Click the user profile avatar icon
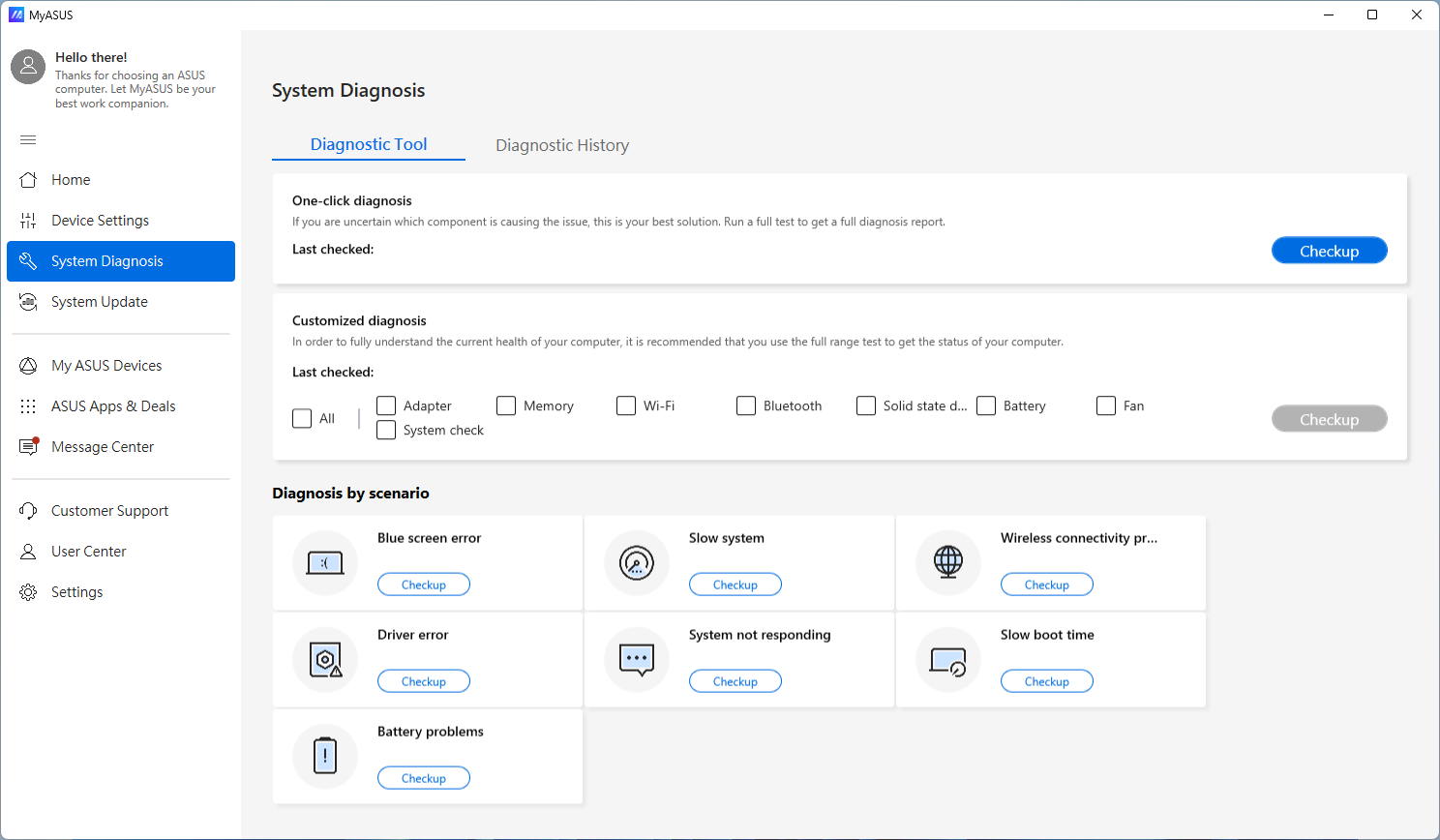Viewport: 1440px width, 840px height. (x=28, y=67)
